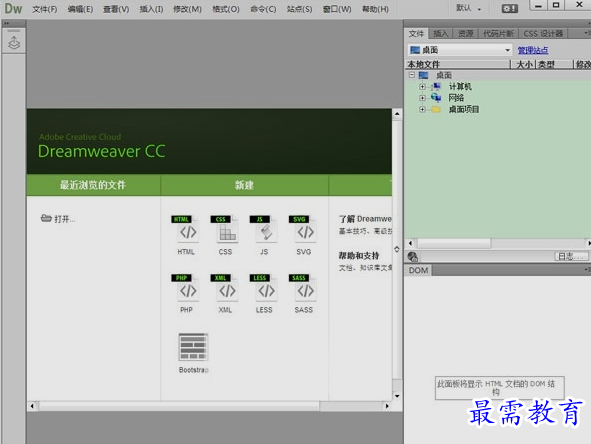Create a new LESS file icon
The height and width of the screenshot is (444, 591).
click(263, 288)
